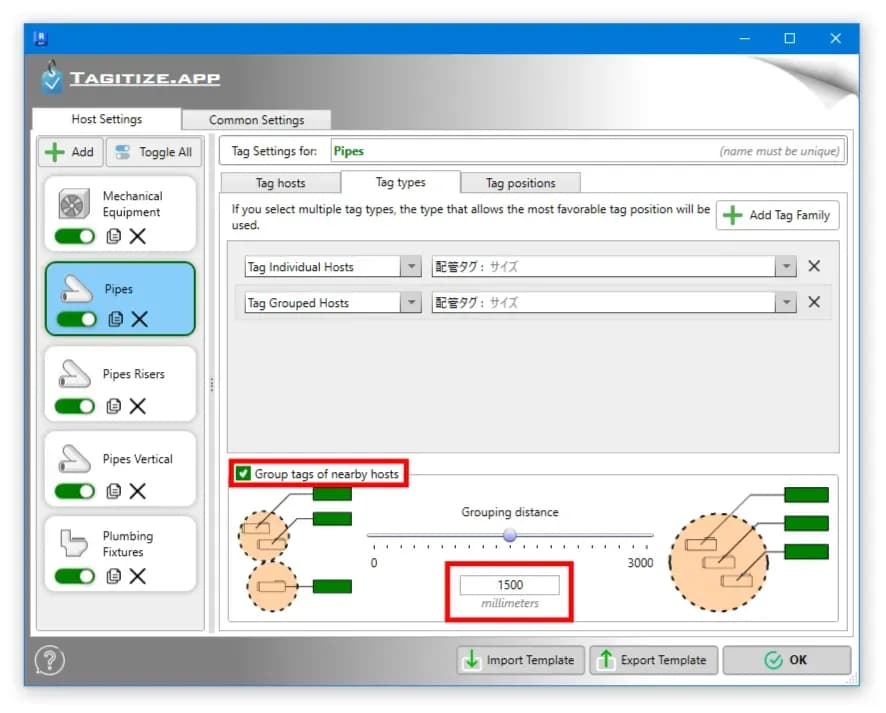Image resolution: width=886 pixels, height=713 pixels.
Task: Duplicate the Mechanical Equipment host entry
Action: [114, 236]
